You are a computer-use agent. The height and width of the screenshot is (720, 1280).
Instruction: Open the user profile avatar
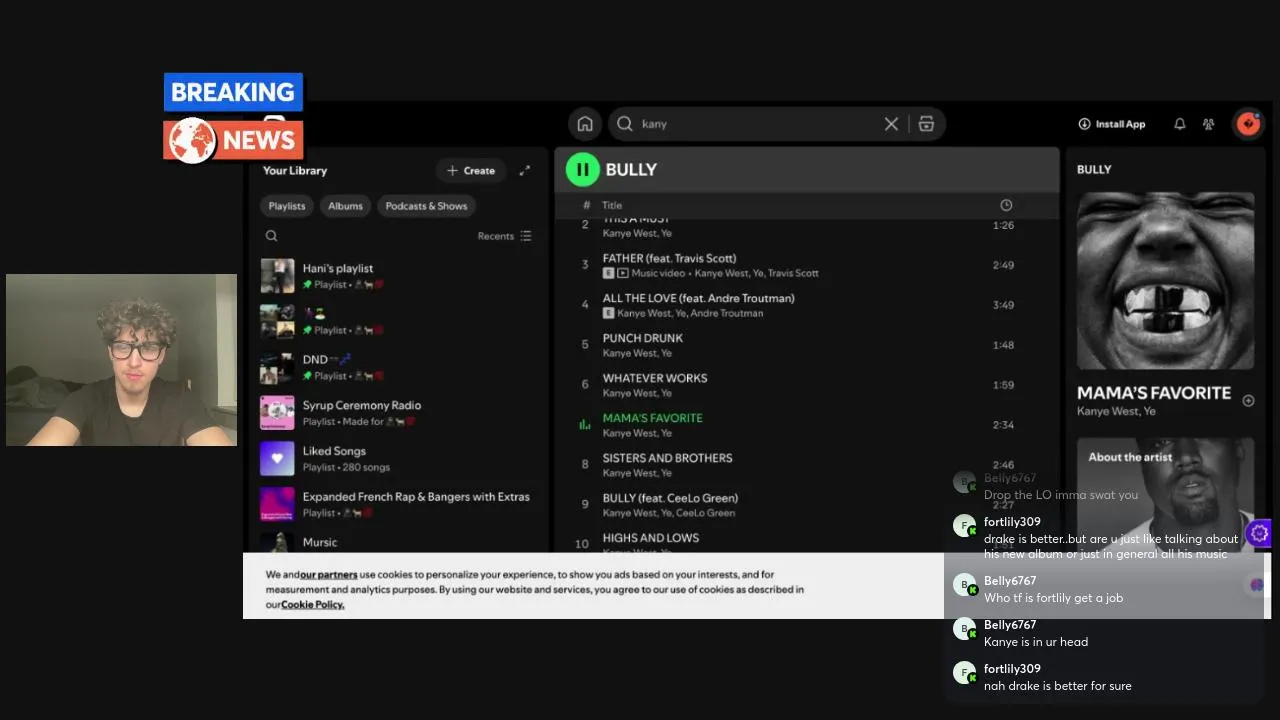[1248, 124]
